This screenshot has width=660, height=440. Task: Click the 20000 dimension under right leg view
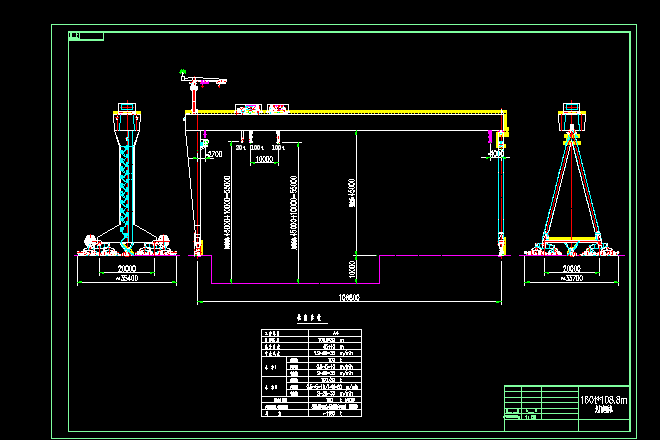(572, 268)
